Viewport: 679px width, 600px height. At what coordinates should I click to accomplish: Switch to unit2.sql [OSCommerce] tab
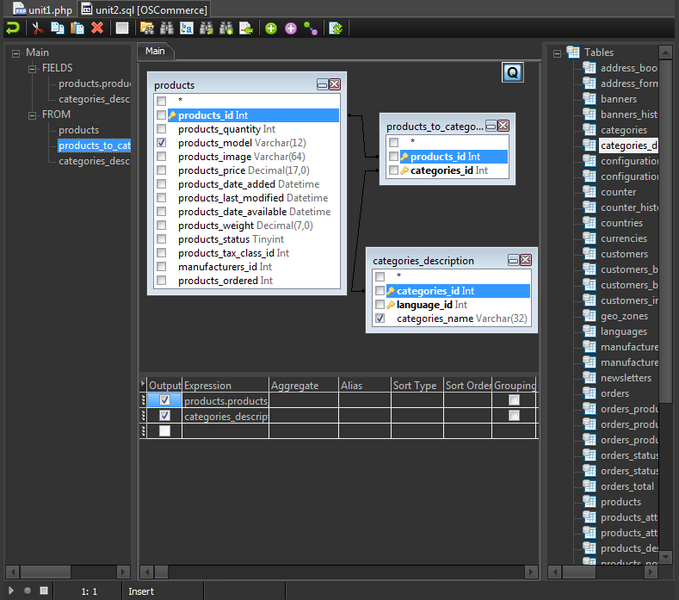144,10
